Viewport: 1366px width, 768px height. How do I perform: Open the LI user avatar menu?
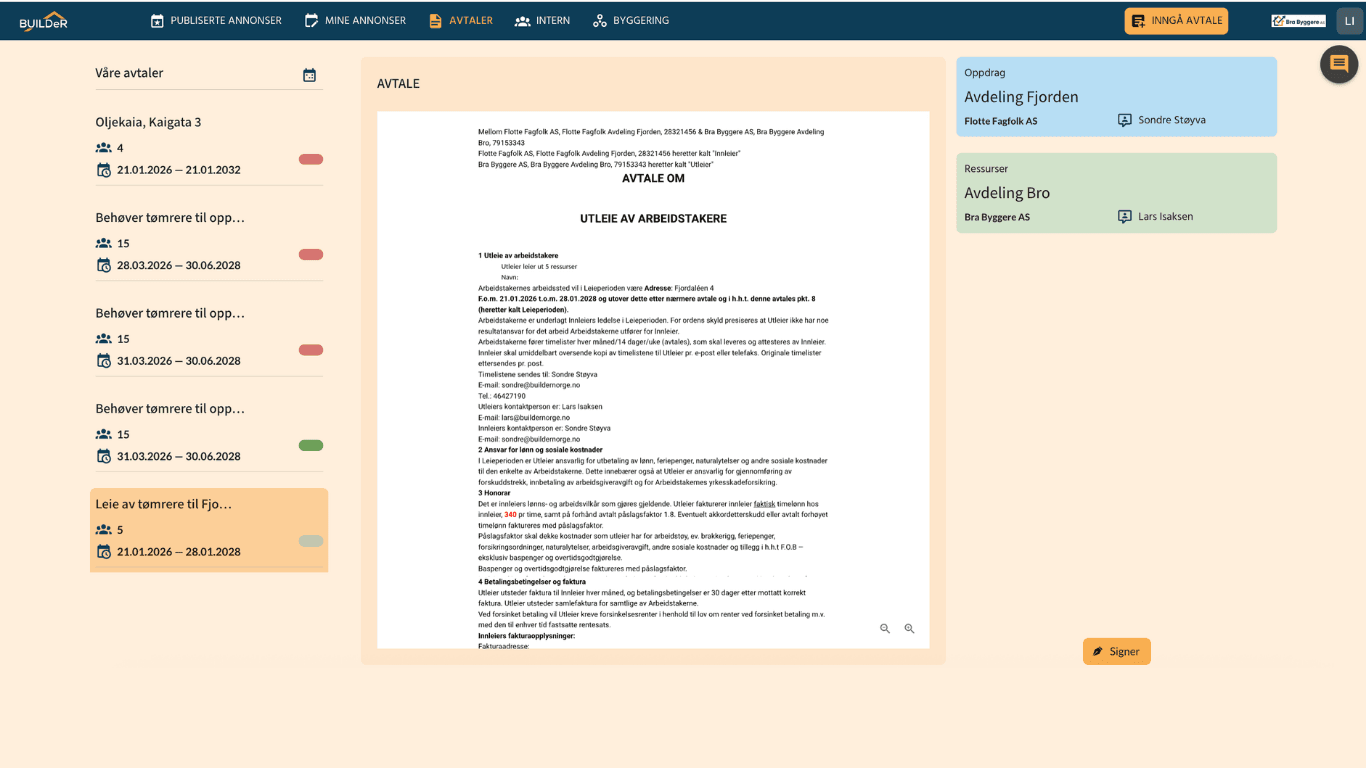click(x=1349, y=21)
